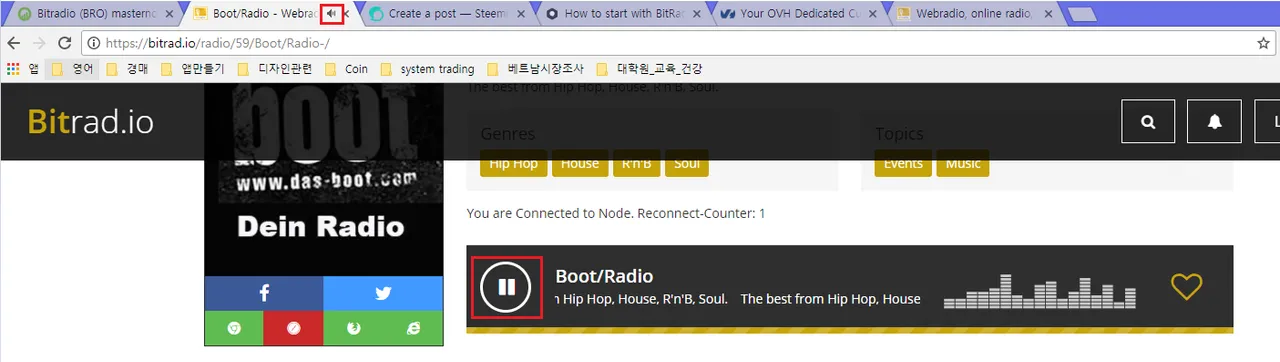Viewport: 1280px width, 362px height.
Task: Select the House genre tag
Action: click(x=580, y=164)
